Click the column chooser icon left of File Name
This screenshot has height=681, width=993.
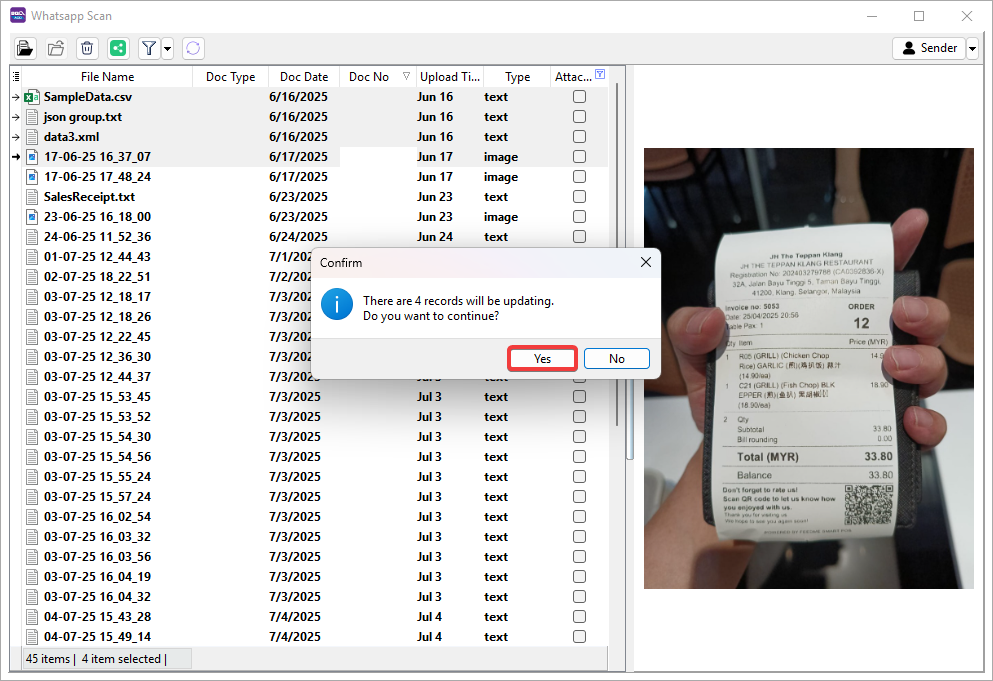click(16, 77)
